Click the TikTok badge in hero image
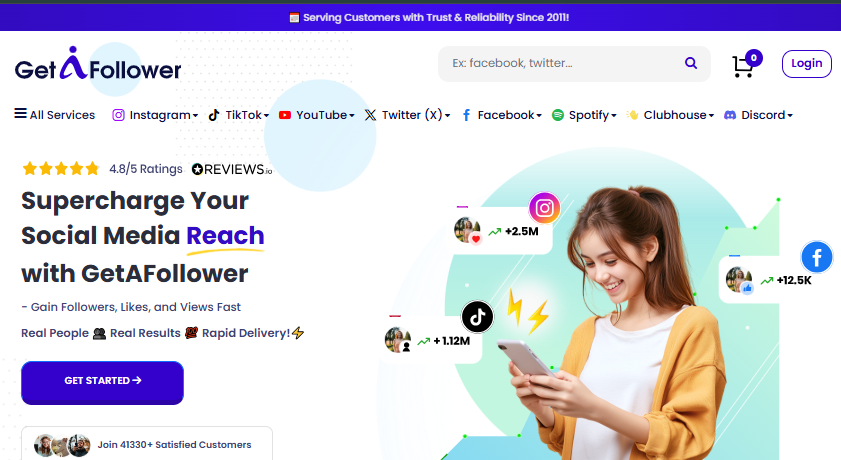Image resolution: width=841 pixels, height=460 pixels. click(x=477, y=317)
